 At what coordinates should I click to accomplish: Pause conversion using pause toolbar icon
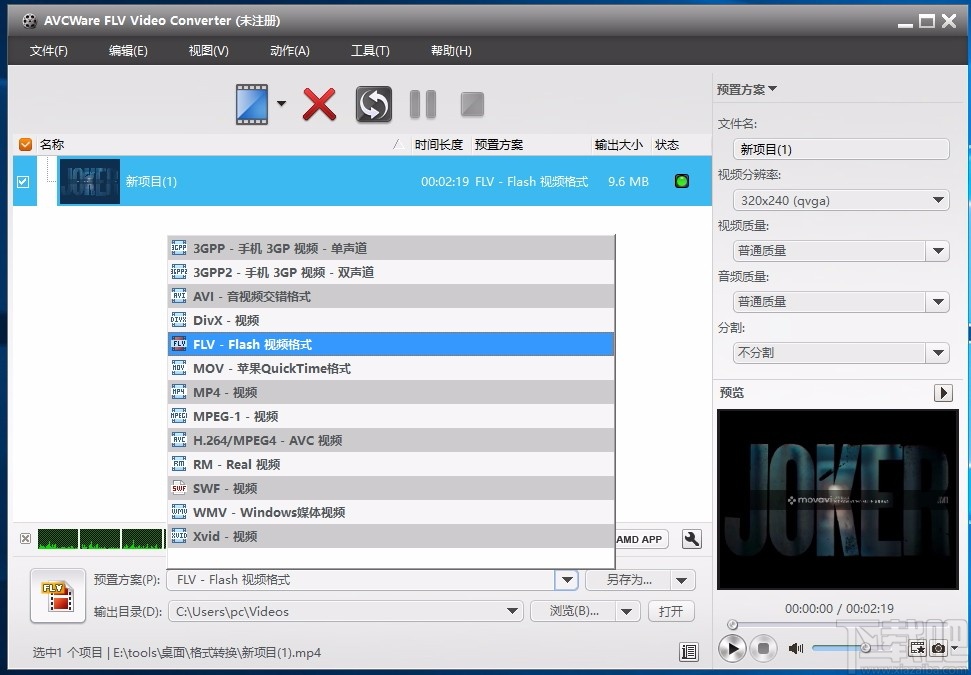(421, 104)
